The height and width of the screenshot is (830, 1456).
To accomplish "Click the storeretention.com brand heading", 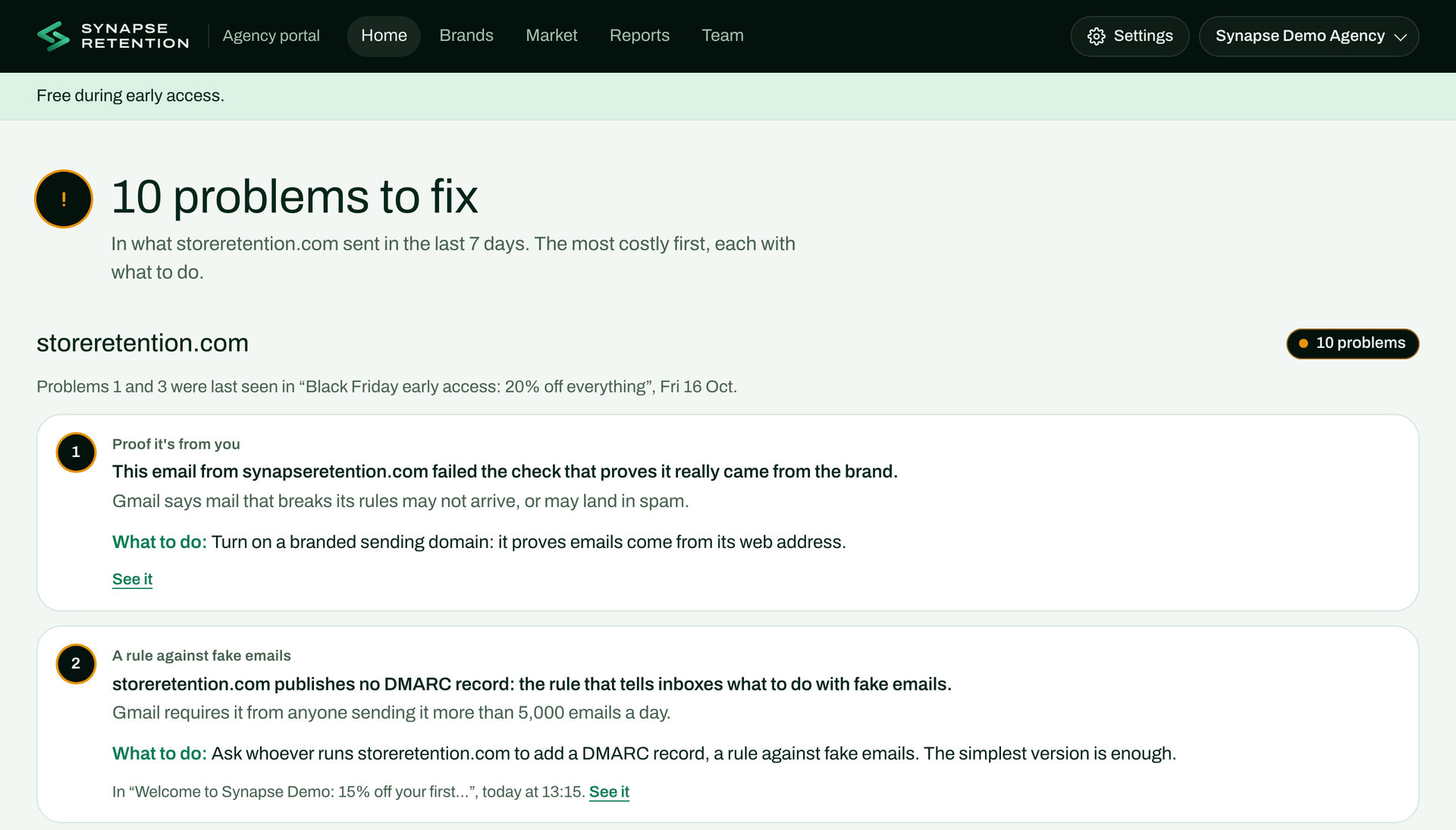I will tap(143, 343).
